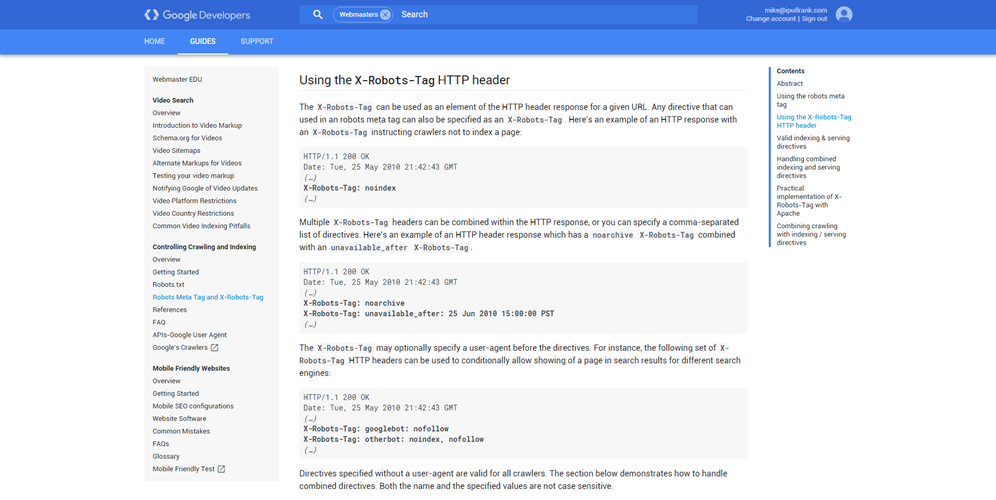996x500 pixels.
Task: Go to Valid indexing & serving directives
Action: point(812,142)
